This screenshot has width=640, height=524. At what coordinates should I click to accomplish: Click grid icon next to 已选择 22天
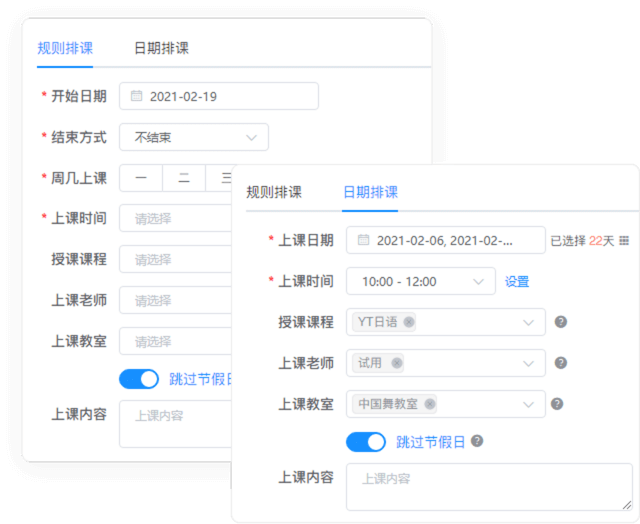tap(624, 240)
